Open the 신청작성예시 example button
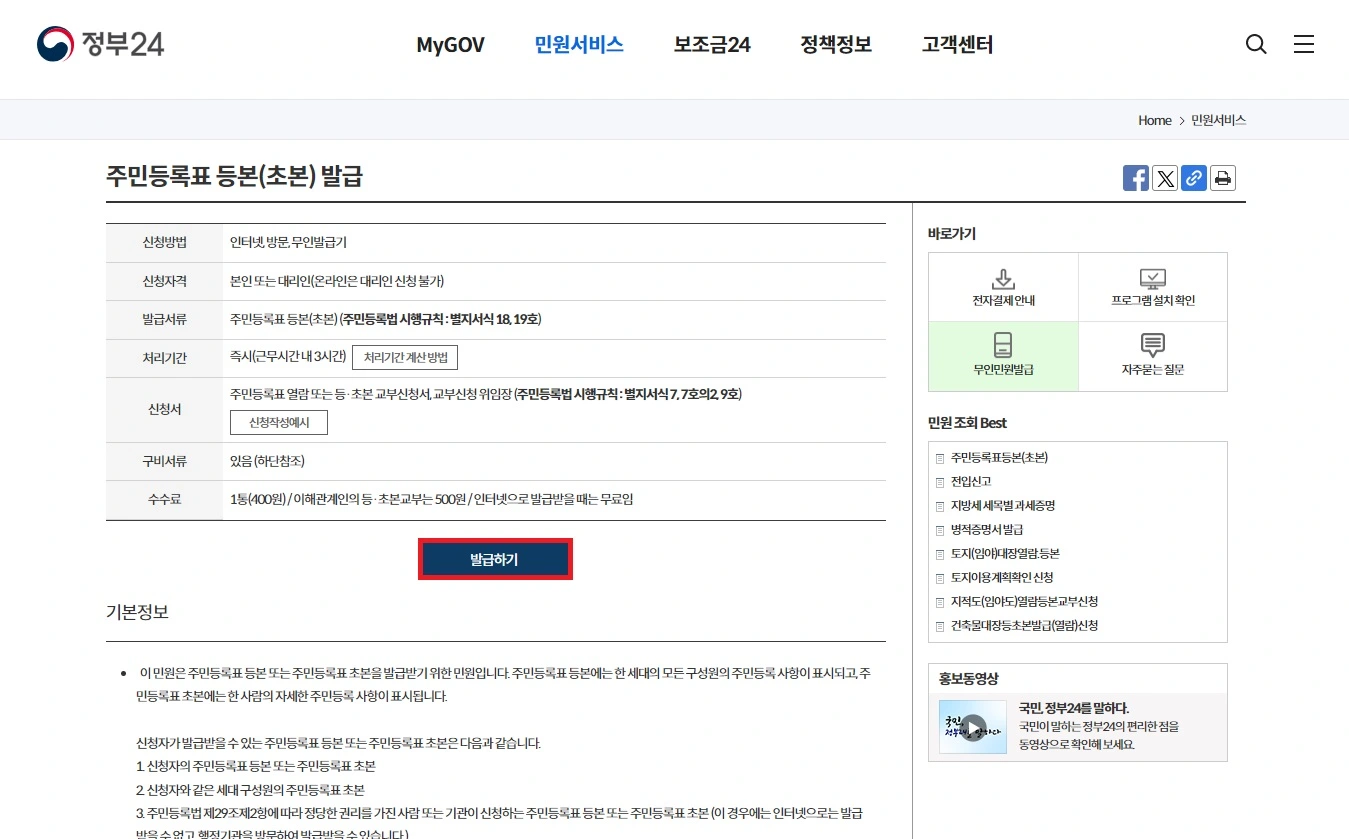 (x=279, y=422)
